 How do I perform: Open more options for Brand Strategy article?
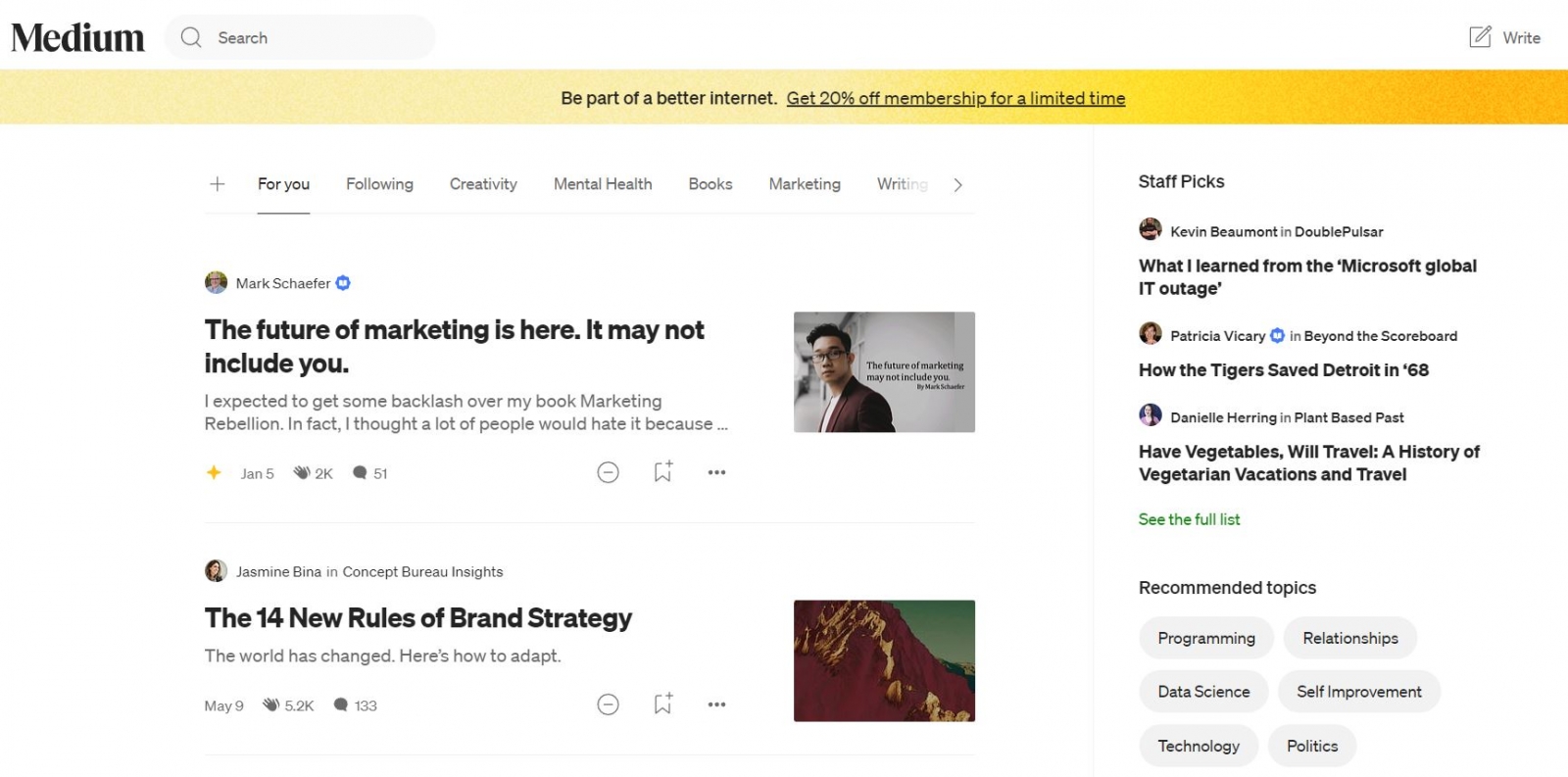click(x=716, y=705)
